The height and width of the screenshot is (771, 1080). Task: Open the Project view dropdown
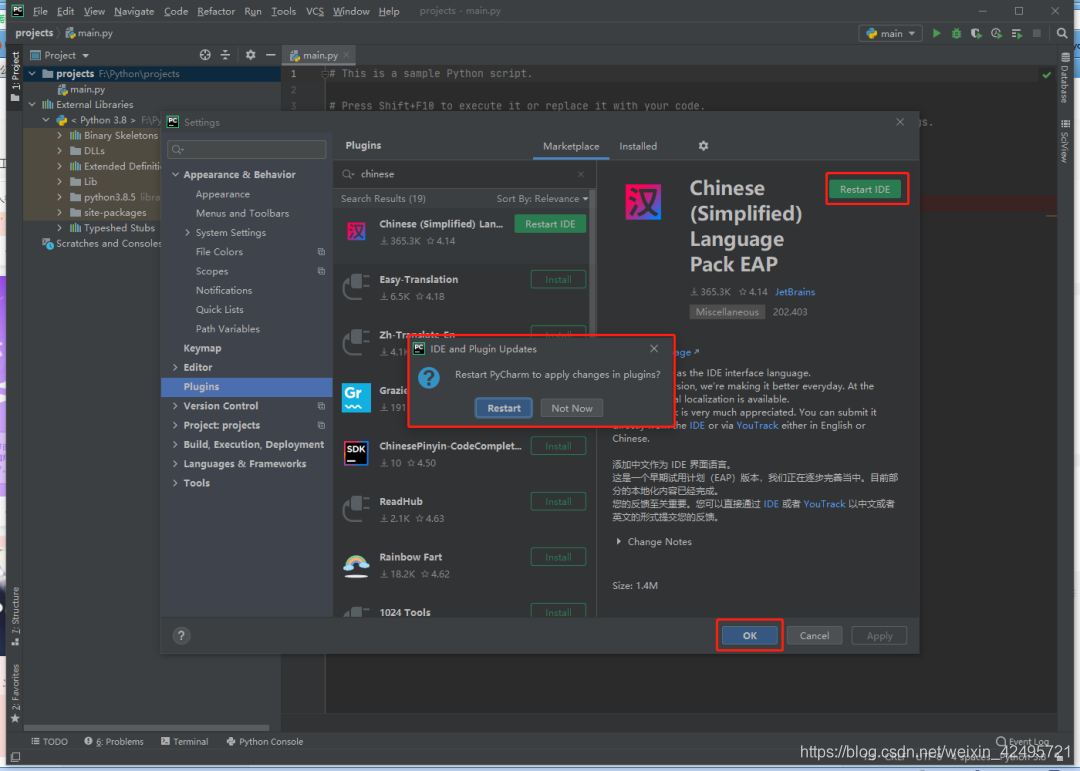60,55
